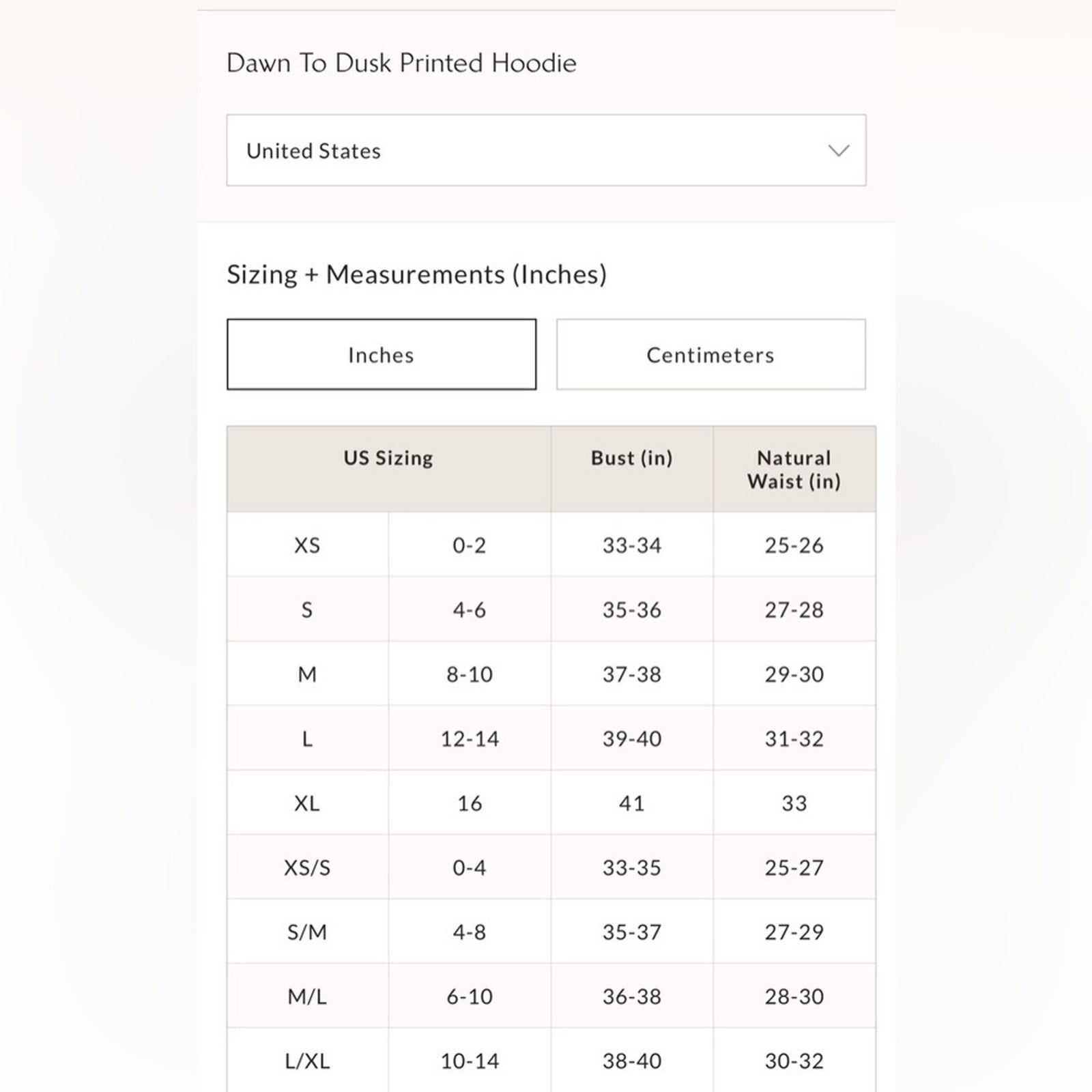1092x1092 pixels.
Task: Click the S/M size row label
Action: (307, 932)
